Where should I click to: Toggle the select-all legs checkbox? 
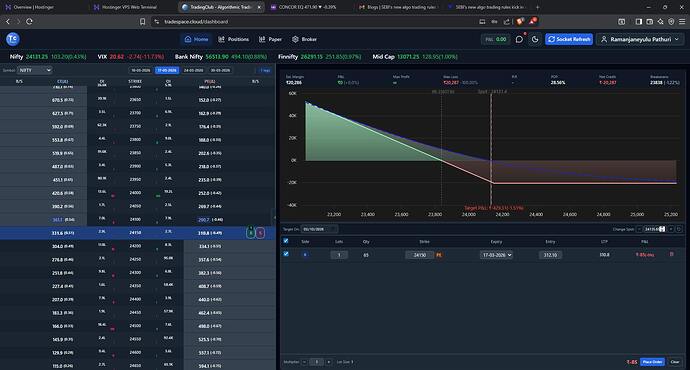coord(286,241)
